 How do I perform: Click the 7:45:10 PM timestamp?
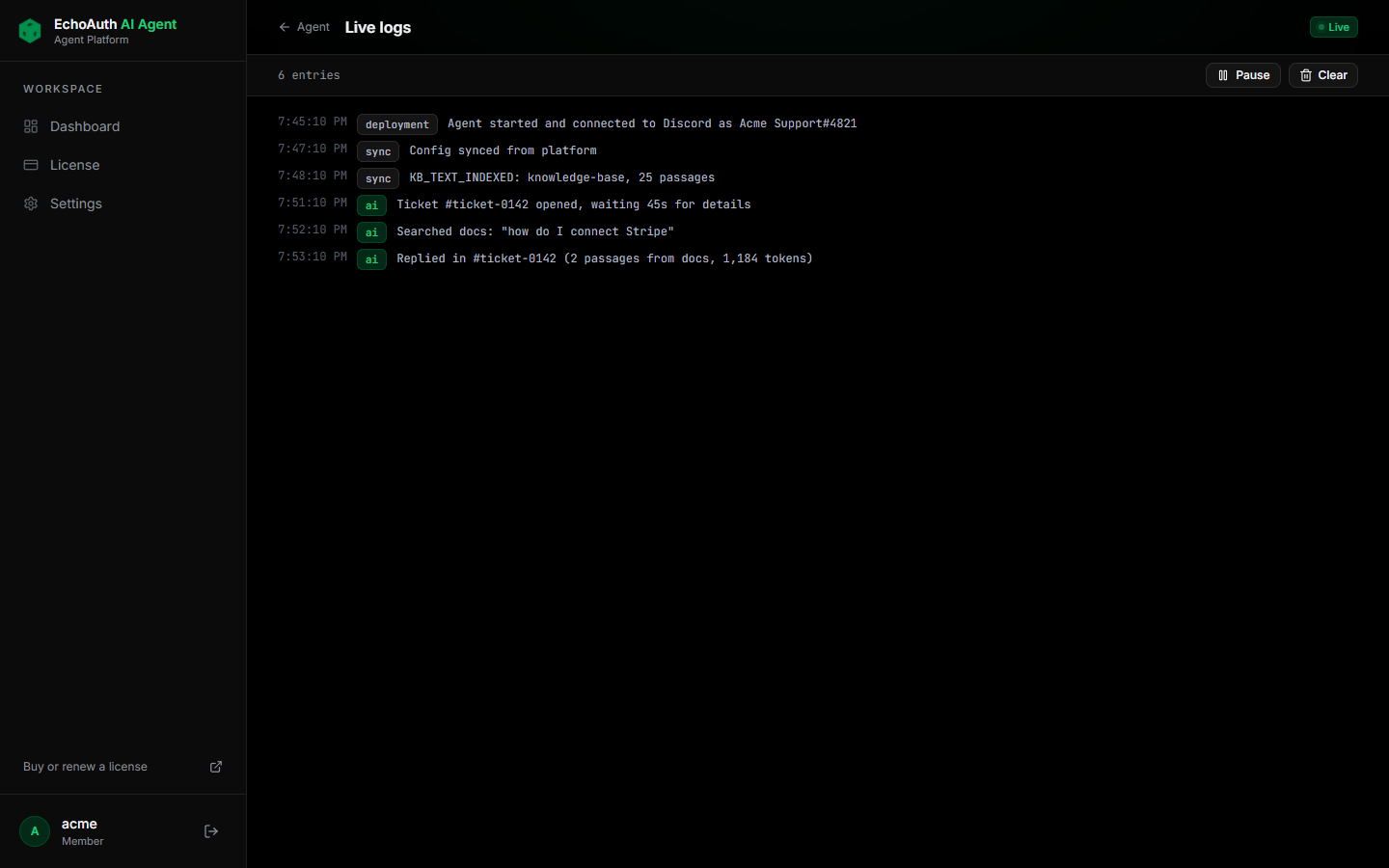[x=313, y=122]
